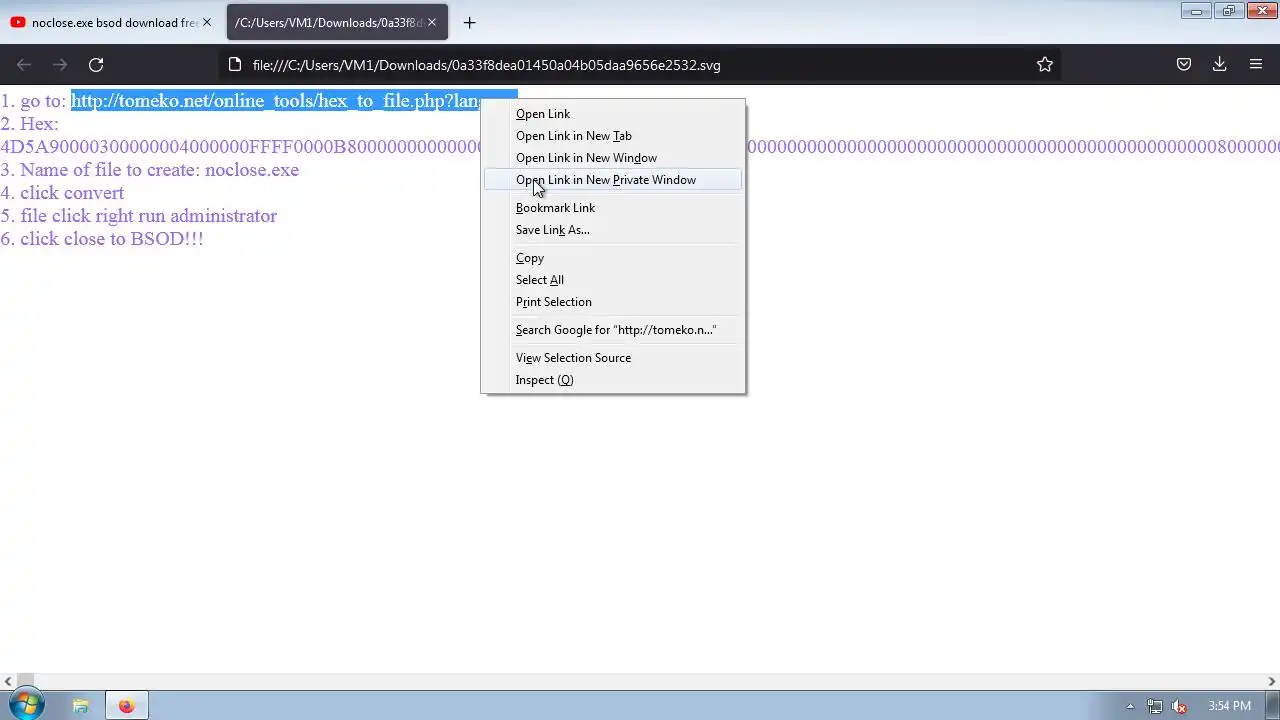Click the line "4. click convert"

[x=62, y=193]
